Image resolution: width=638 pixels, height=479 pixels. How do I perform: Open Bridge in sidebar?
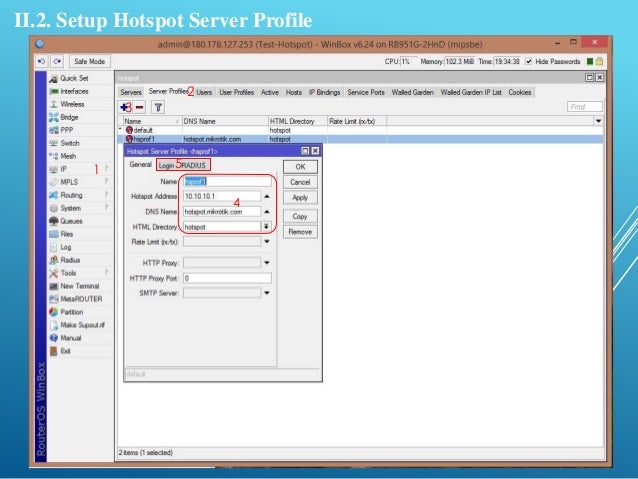(69, 117)
